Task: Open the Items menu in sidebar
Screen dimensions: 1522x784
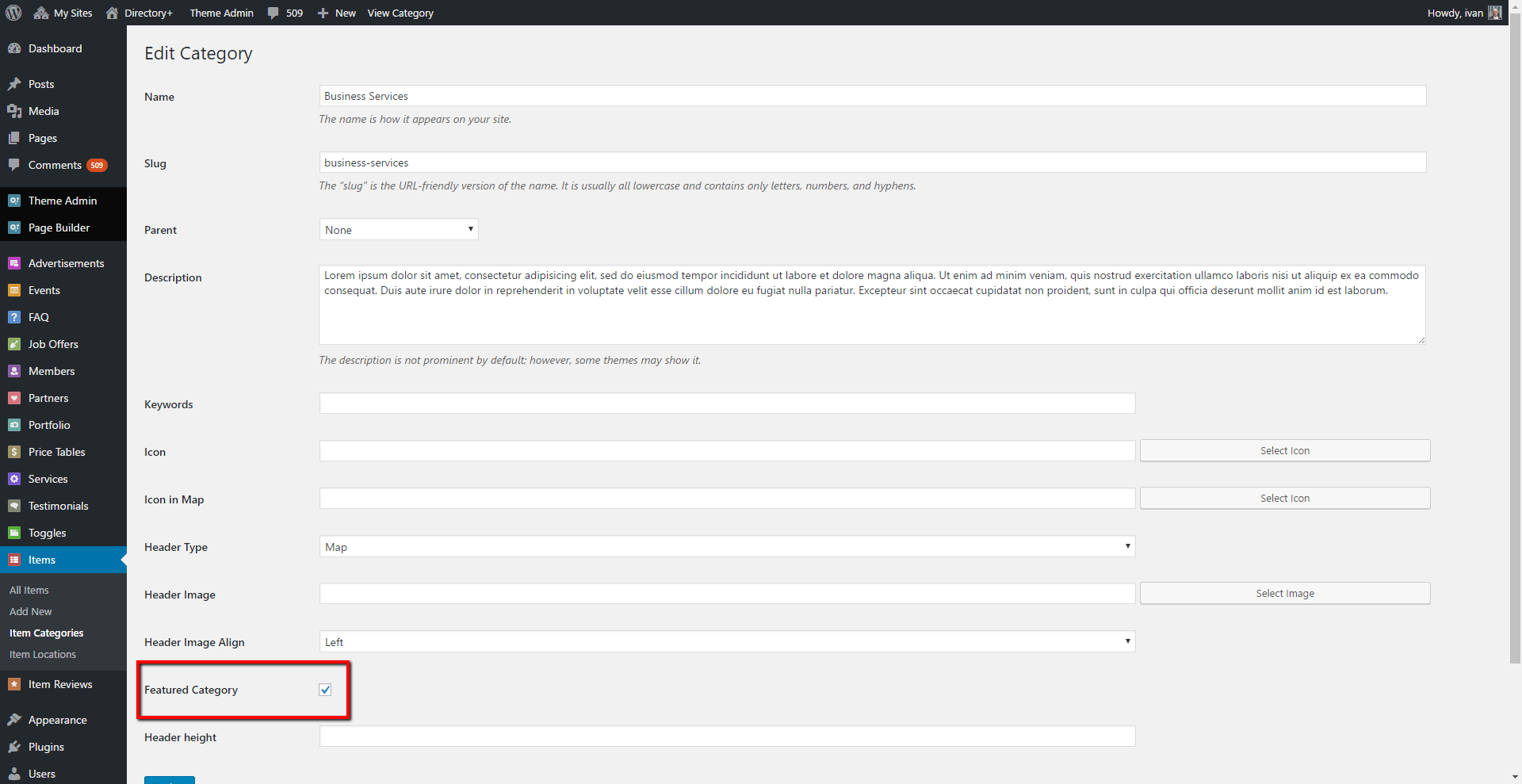Action: click(x=63, y=560)
